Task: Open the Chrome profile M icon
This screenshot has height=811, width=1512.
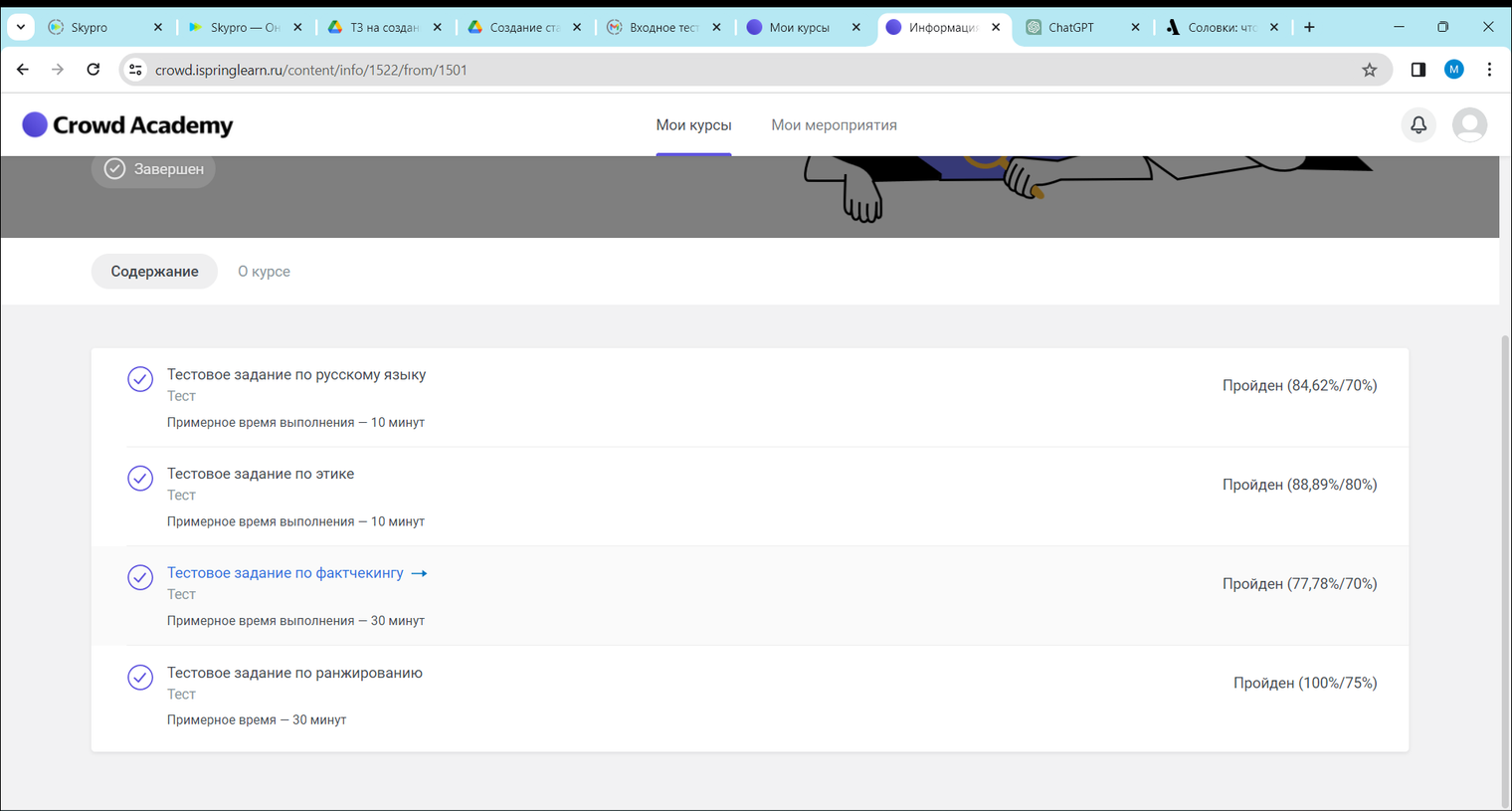Action: click(1454, 70)
